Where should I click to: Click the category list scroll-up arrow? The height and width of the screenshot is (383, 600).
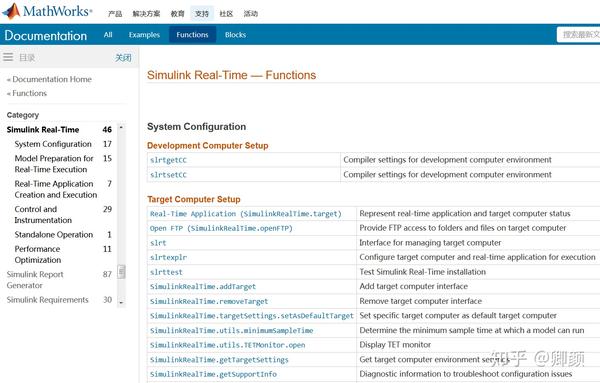pyautogui.click(x=121, y=127)
